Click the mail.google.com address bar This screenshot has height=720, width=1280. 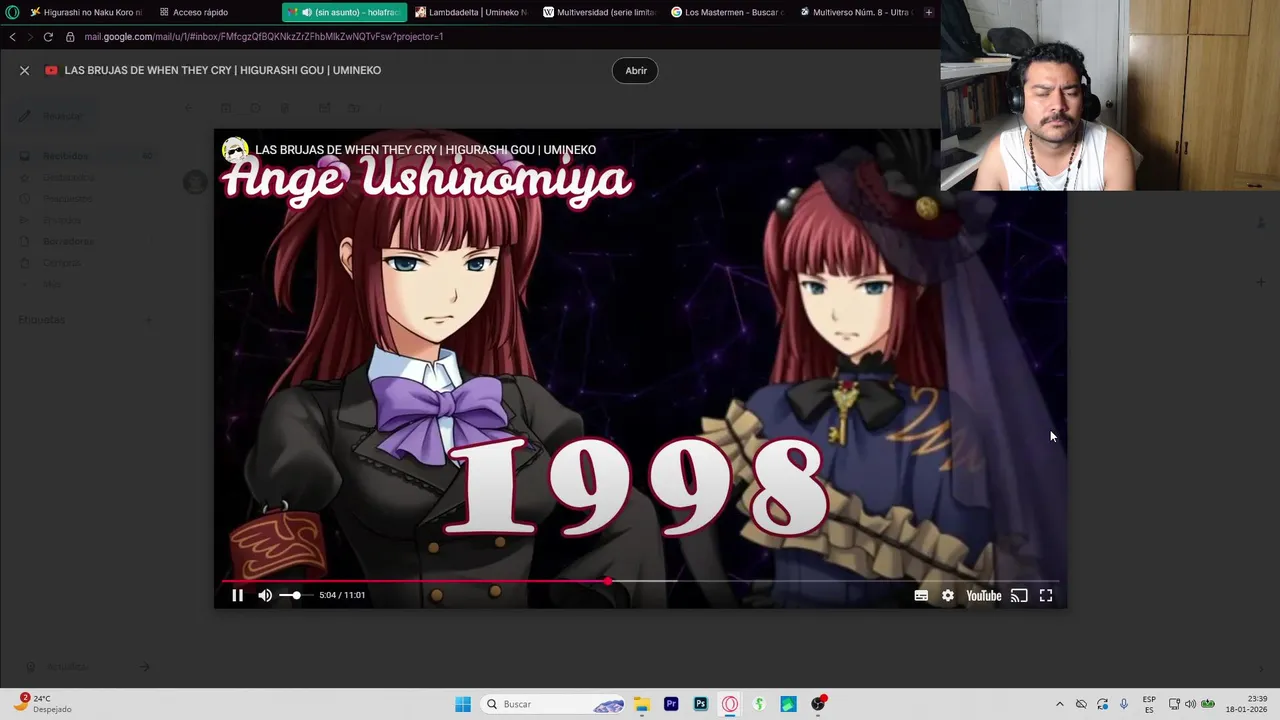click(x=264, y=37)
